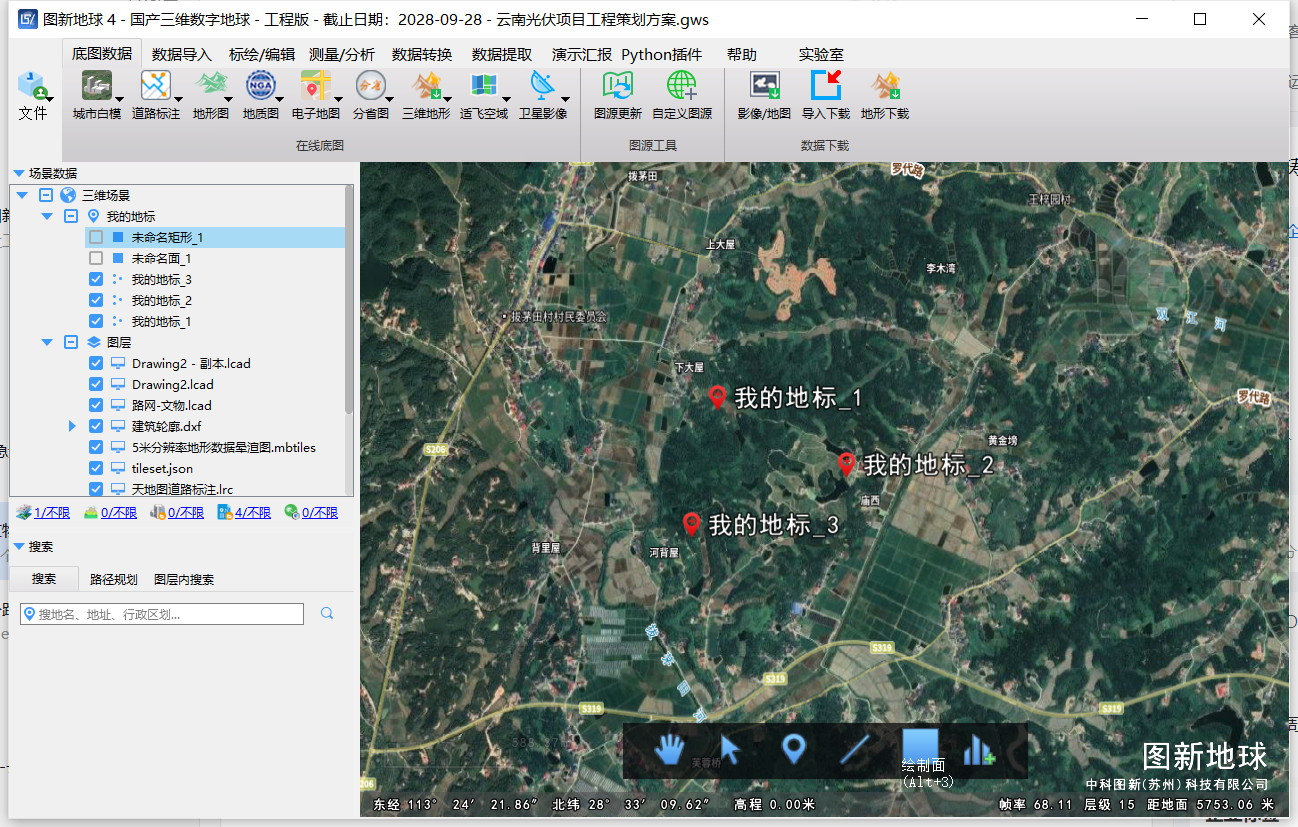Screen dimensions: 1298x827
Task: Select the 地形图 basemap icon
Action: pos(211,86)
